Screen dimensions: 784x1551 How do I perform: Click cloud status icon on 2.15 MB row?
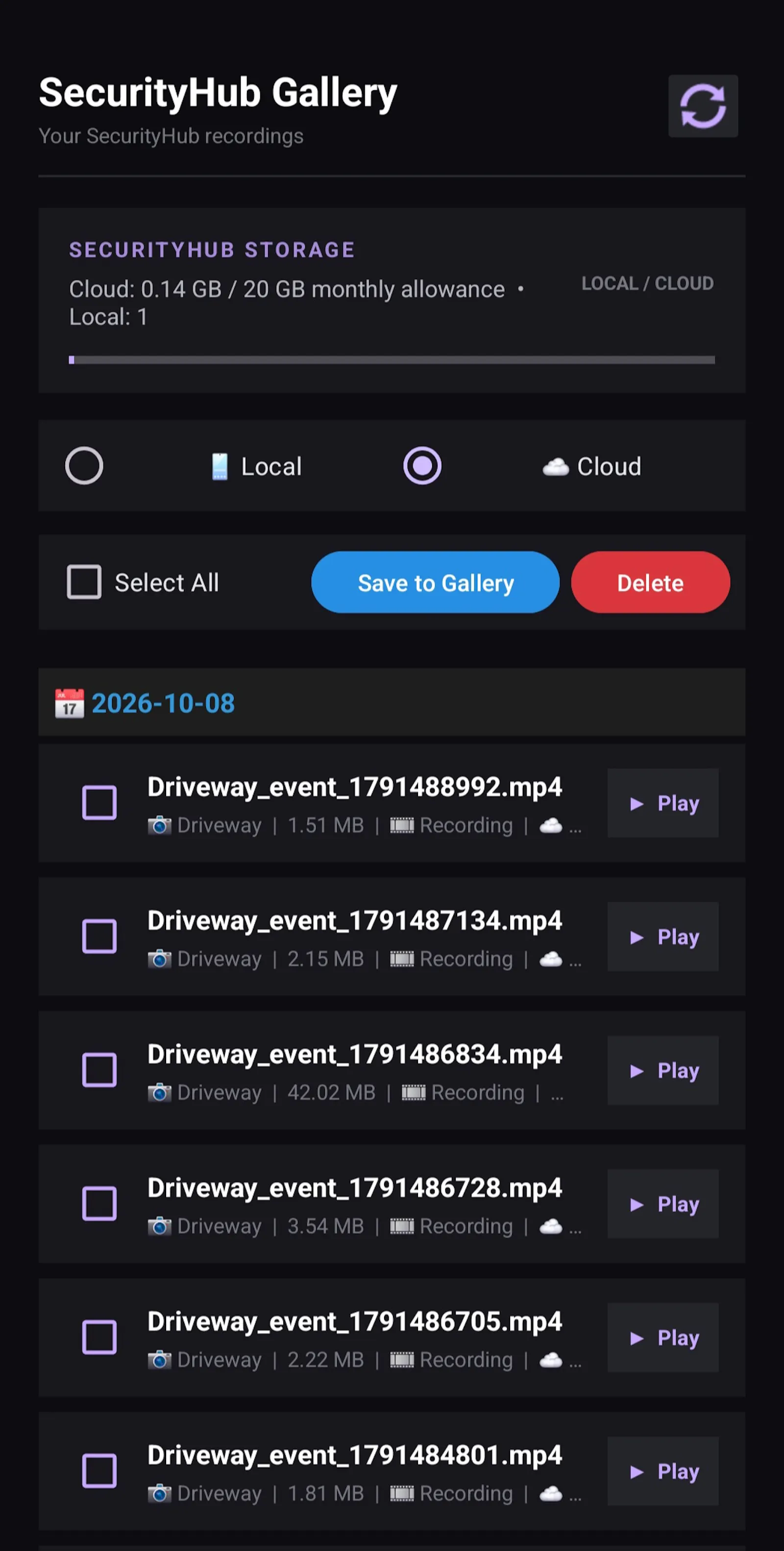tap(551, 959)
